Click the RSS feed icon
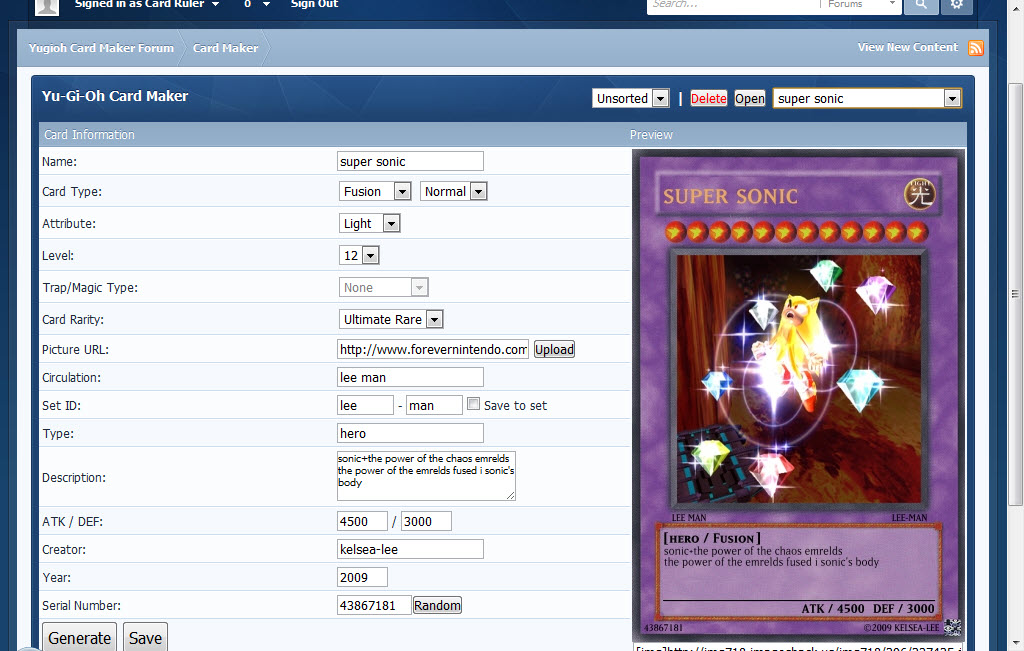Image resolution: width=1024 pixels, height=651 pixels. [976, 48]
